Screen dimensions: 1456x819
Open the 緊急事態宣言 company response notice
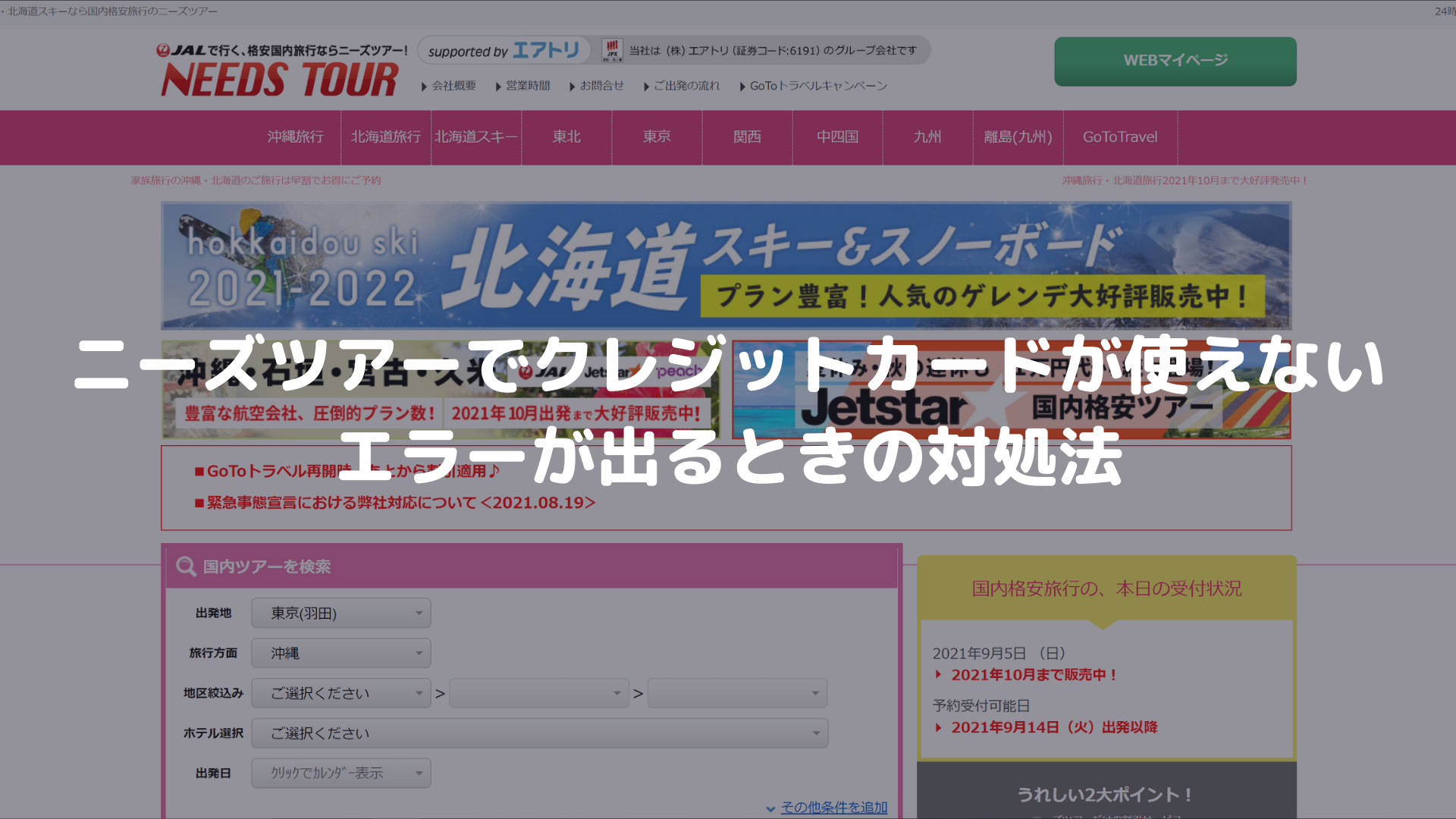coord(395,503)
